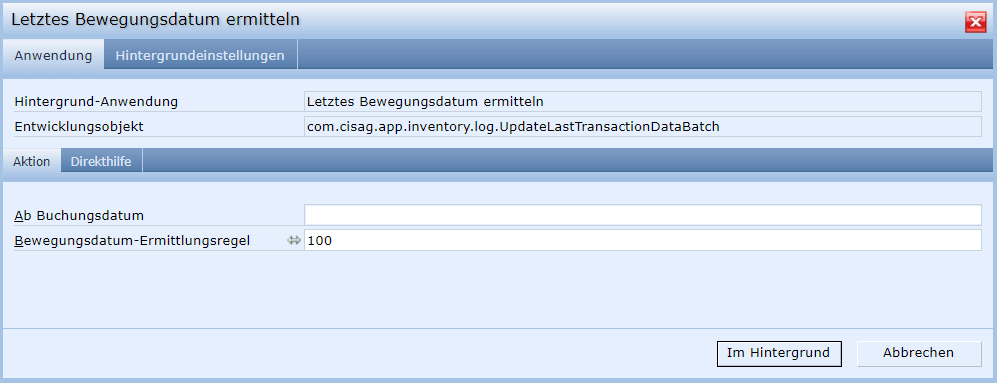Close the dialog with red X
The width and height of the screenshot is (997, 383).
click(975, 22)
